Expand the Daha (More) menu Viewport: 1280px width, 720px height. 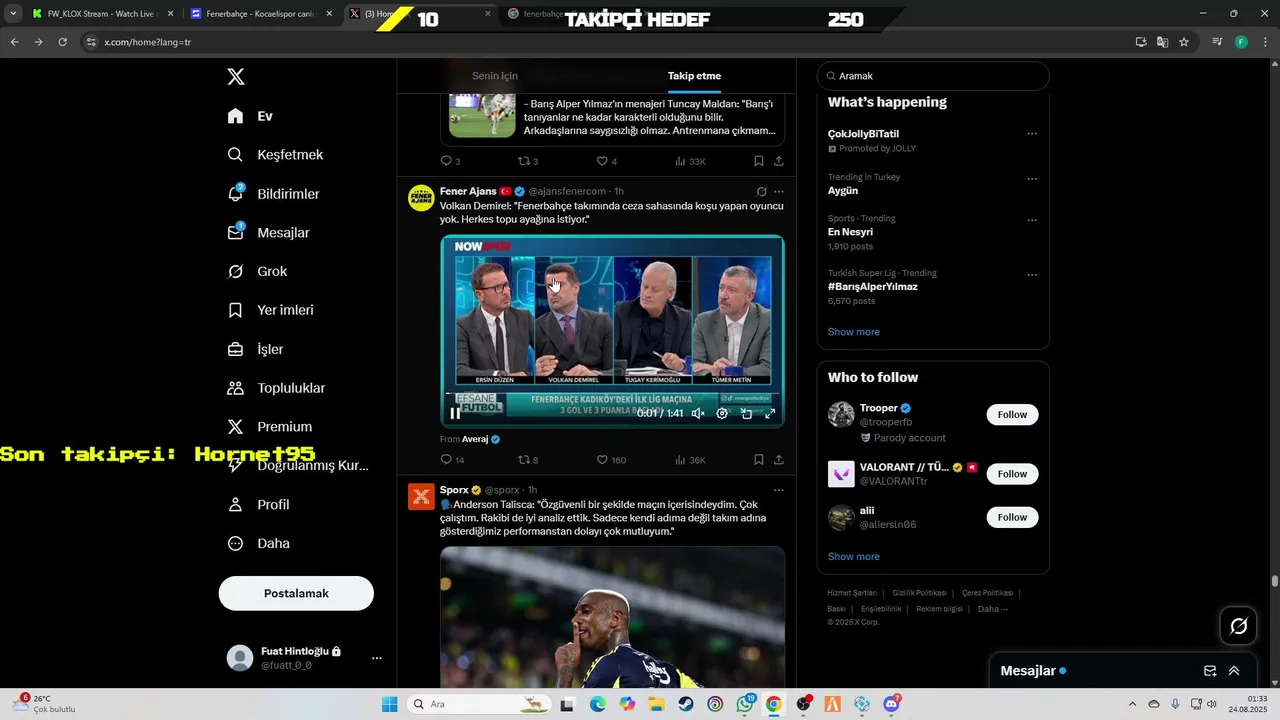(258, 544)
